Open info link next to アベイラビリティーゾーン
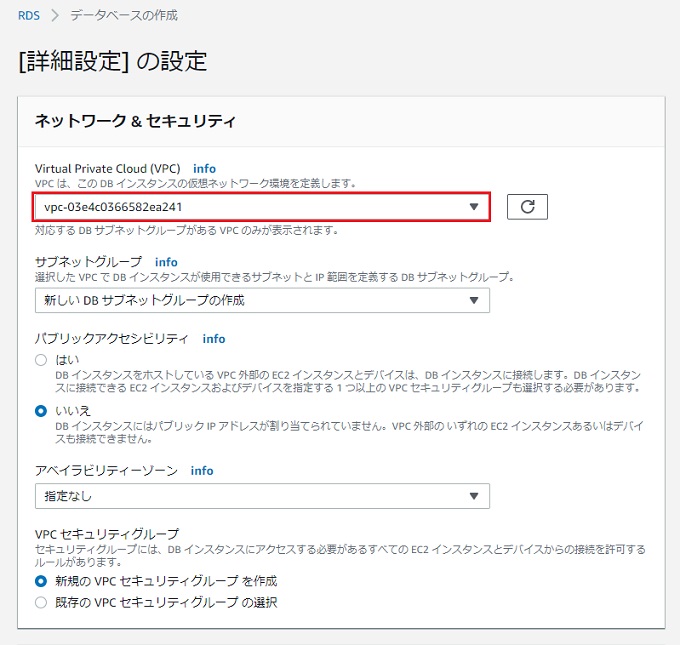680x645 pixels. (202, 471)
